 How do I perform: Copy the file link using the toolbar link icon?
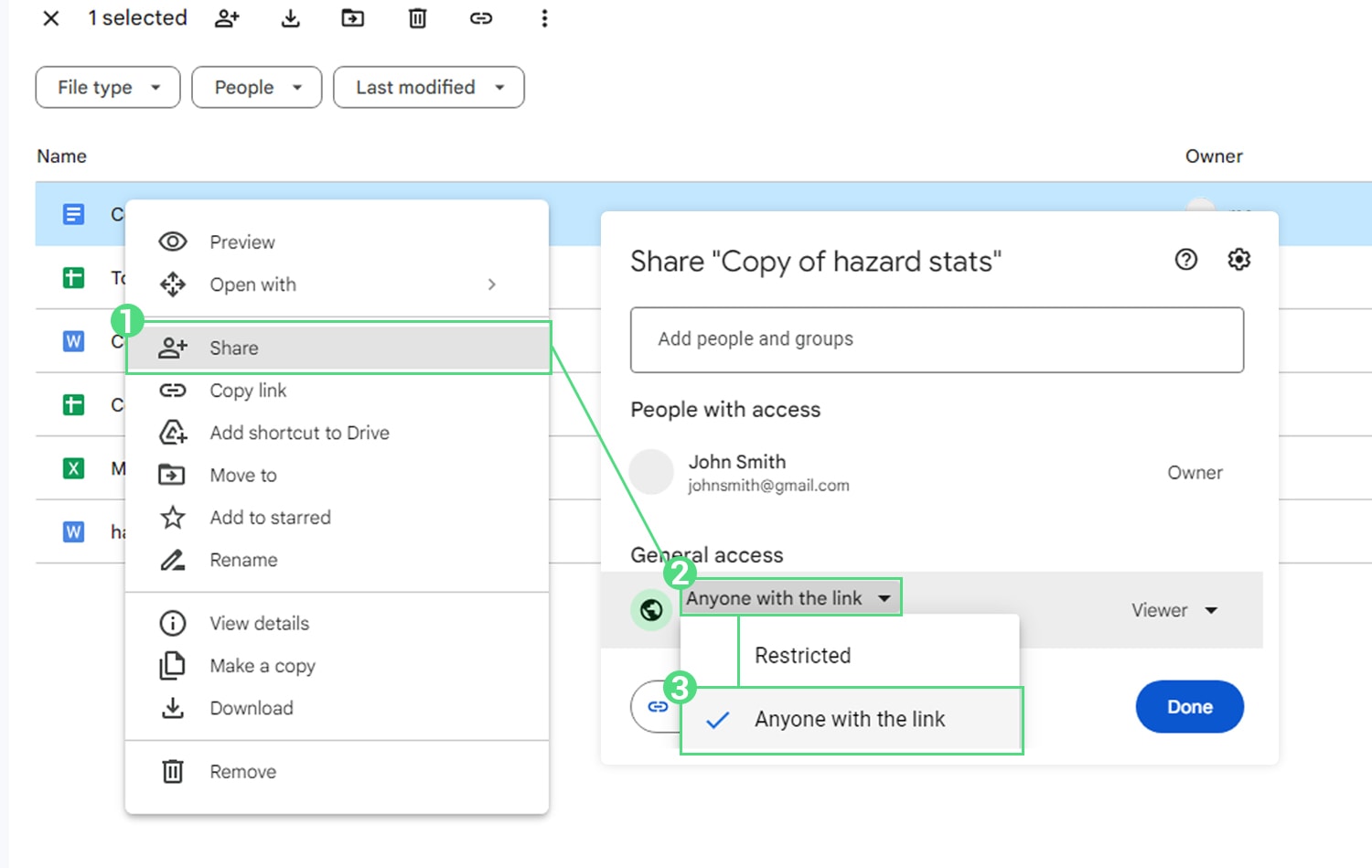click(480, 18)
